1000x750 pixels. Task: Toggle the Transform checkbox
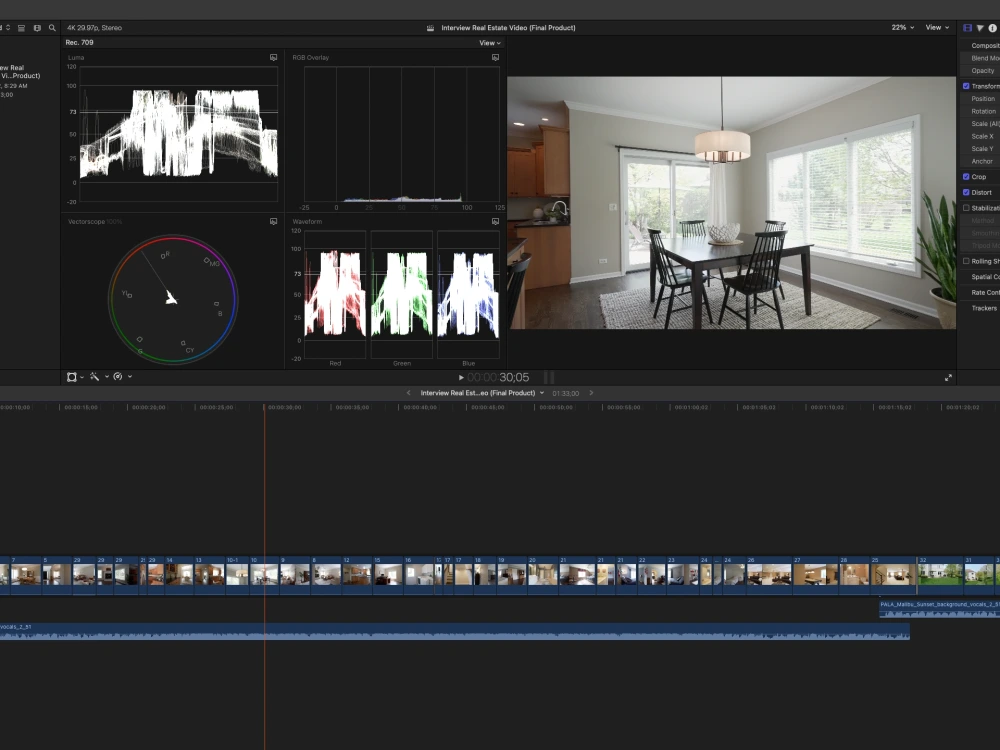point(966,86)
